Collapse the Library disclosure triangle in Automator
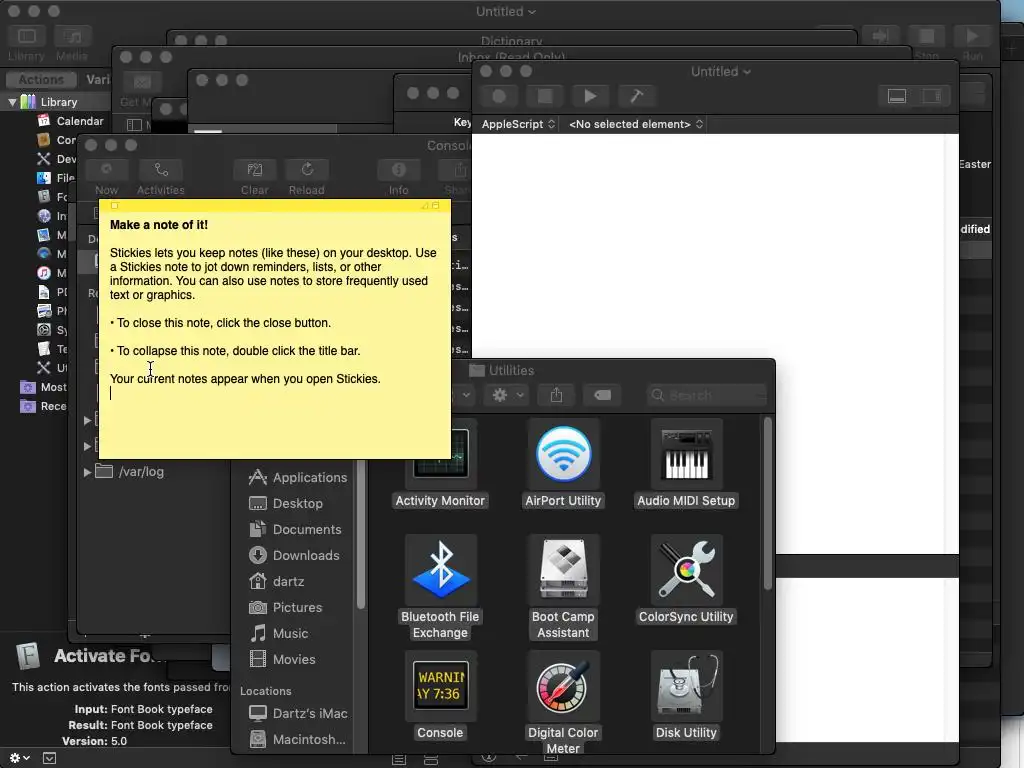The image size is (1024, 768). click(12, 102)
